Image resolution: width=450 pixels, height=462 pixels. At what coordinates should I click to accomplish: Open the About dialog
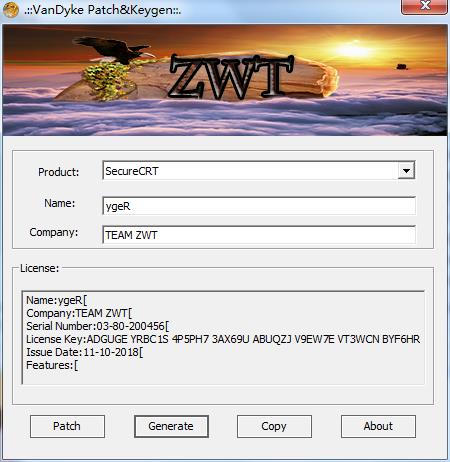click(378, 426)
